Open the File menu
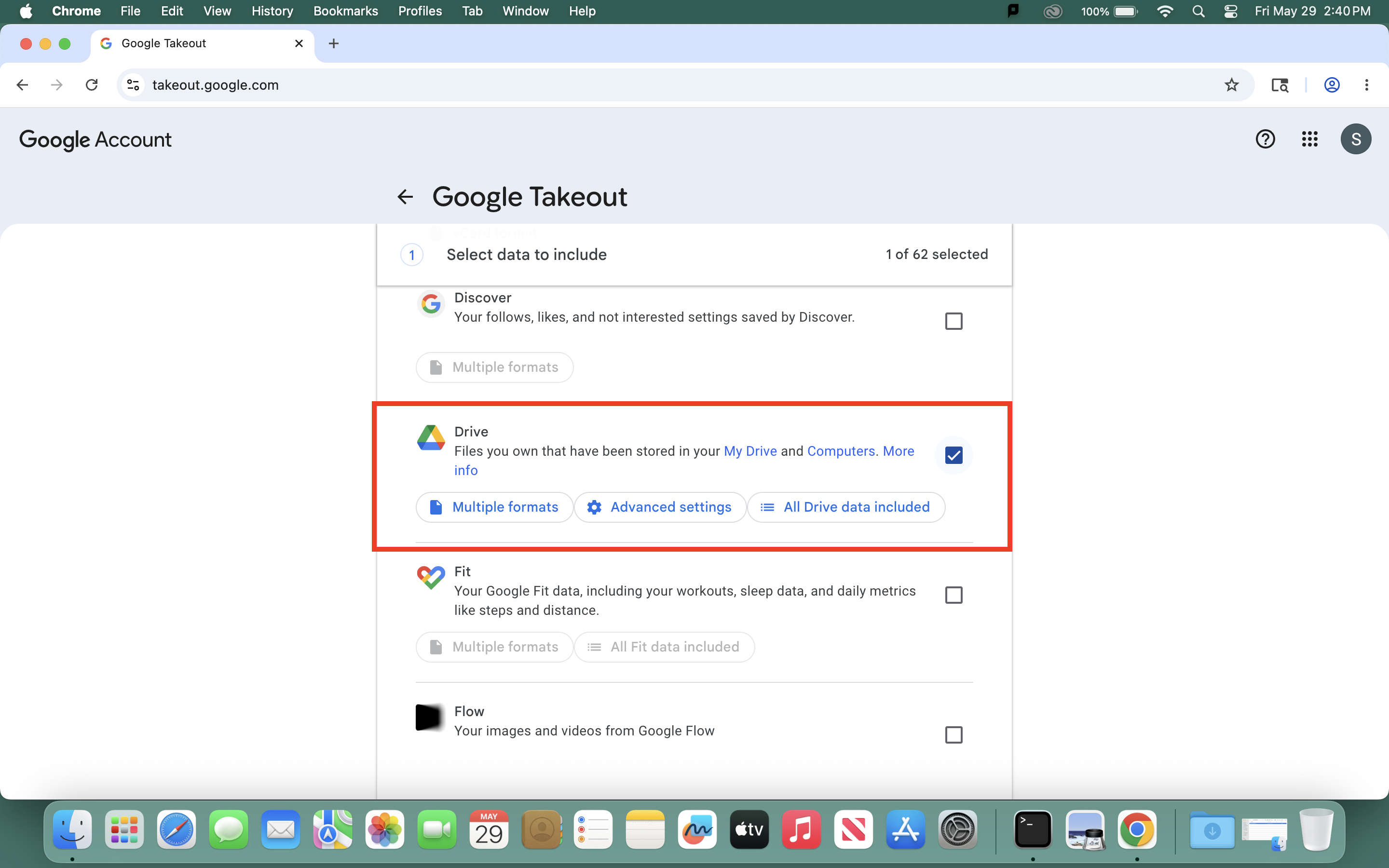 tap(130, 12)
